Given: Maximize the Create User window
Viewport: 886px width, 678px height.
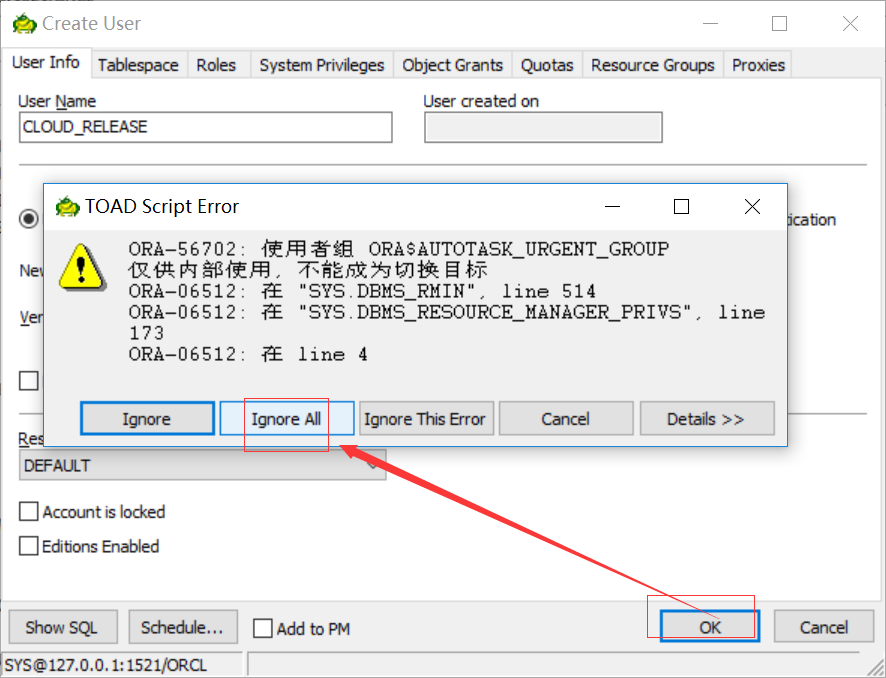Looking at the screenshot, I should tap(780, 24).
